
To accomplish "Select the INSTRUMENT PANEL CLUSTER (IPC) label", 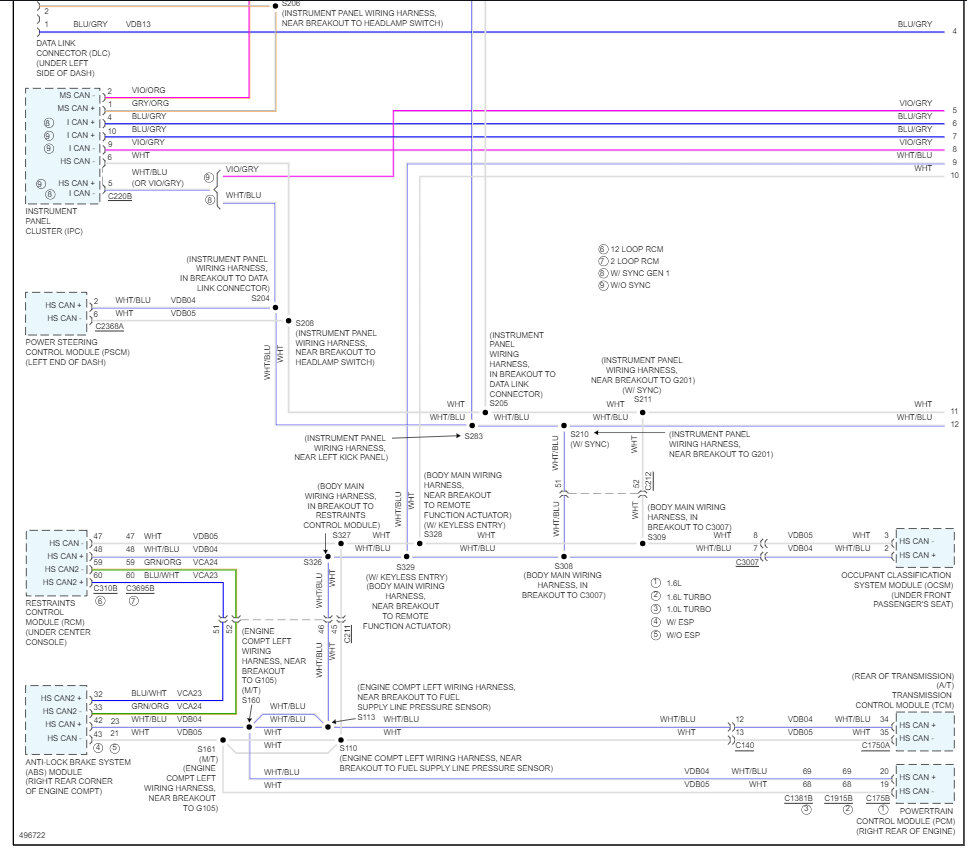I will pos(54,221).
